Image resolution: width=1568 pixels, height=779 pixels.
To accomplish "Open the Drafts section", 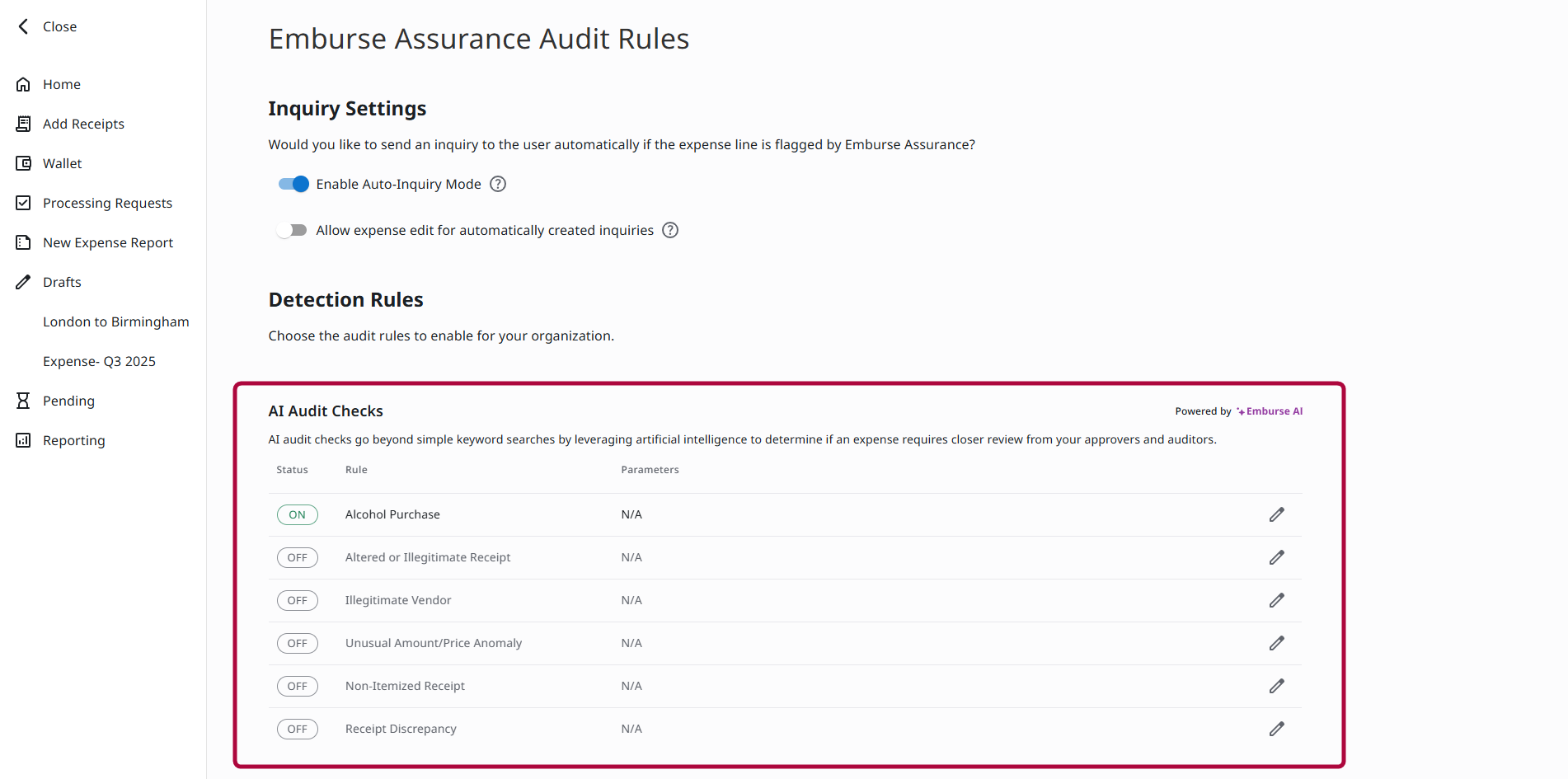I will click(62, 281).
